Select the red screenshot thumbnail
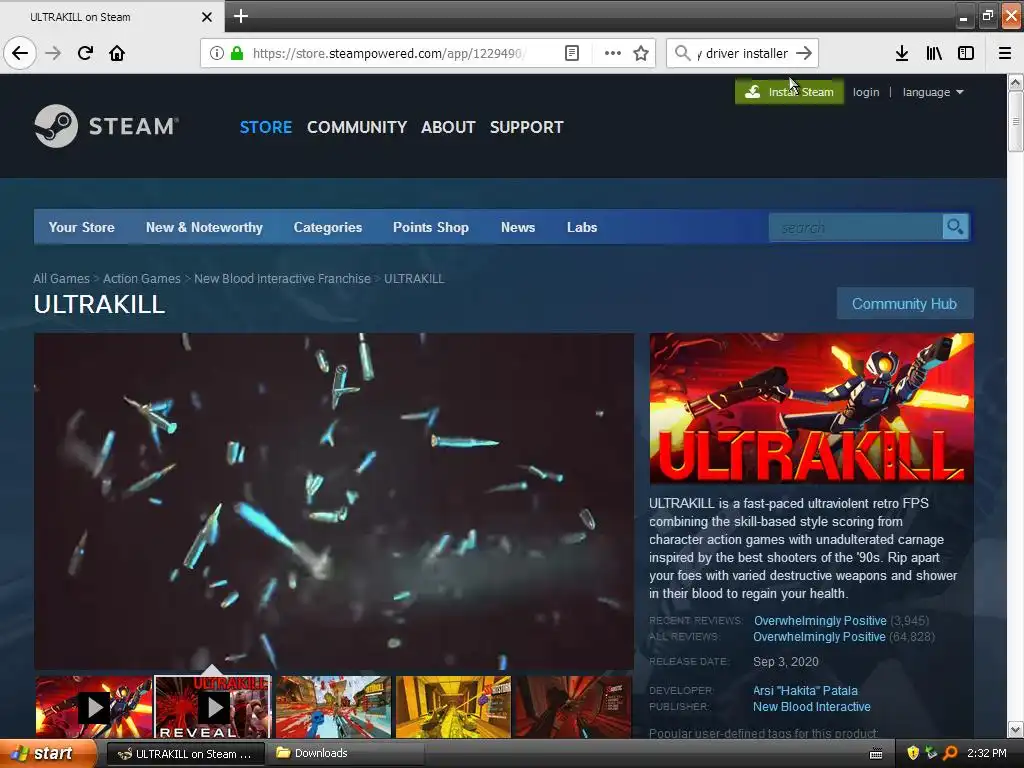Image resolution: width=1024 pixels, height=768 pixels. (x=573, y=707)
